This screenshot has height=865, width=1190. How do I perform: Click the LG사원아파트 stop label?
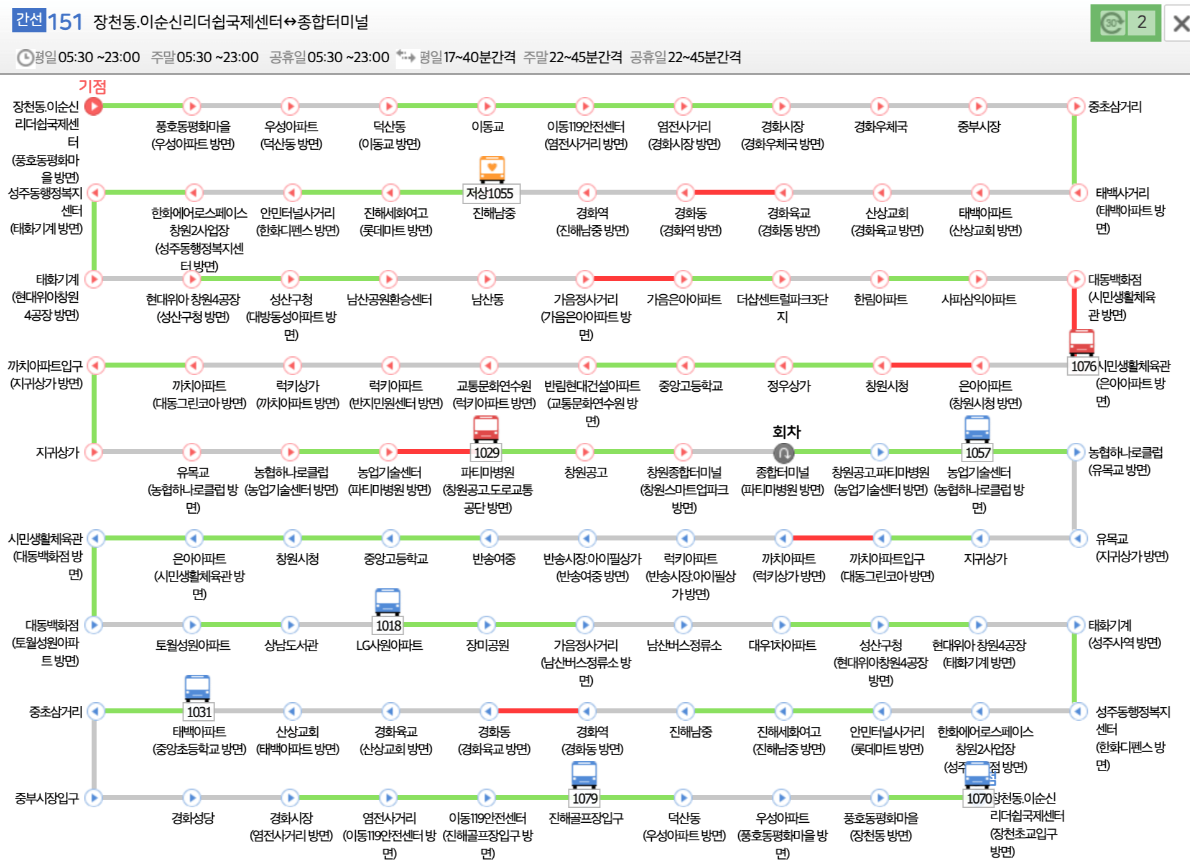point(389,646)
